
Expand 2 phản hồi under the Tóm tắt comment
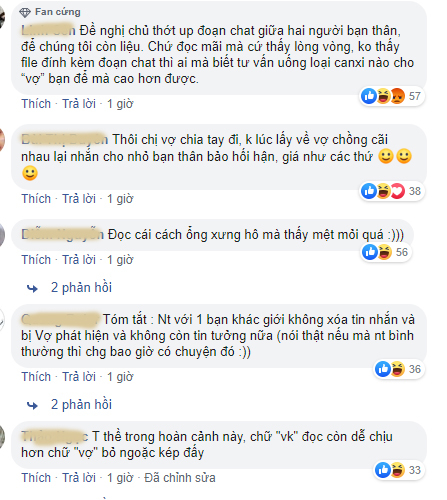coord(81,404)
